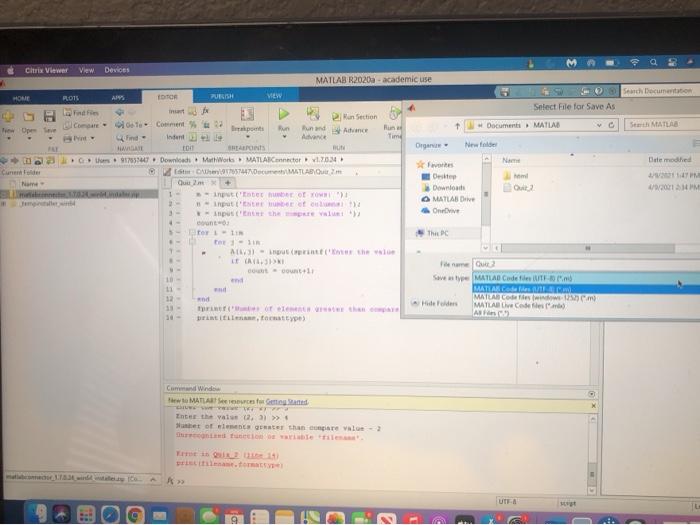This screenshot has height=525, width=700.
Task: Click the Open folder icon in ribbon
Action: pos(29,117)
